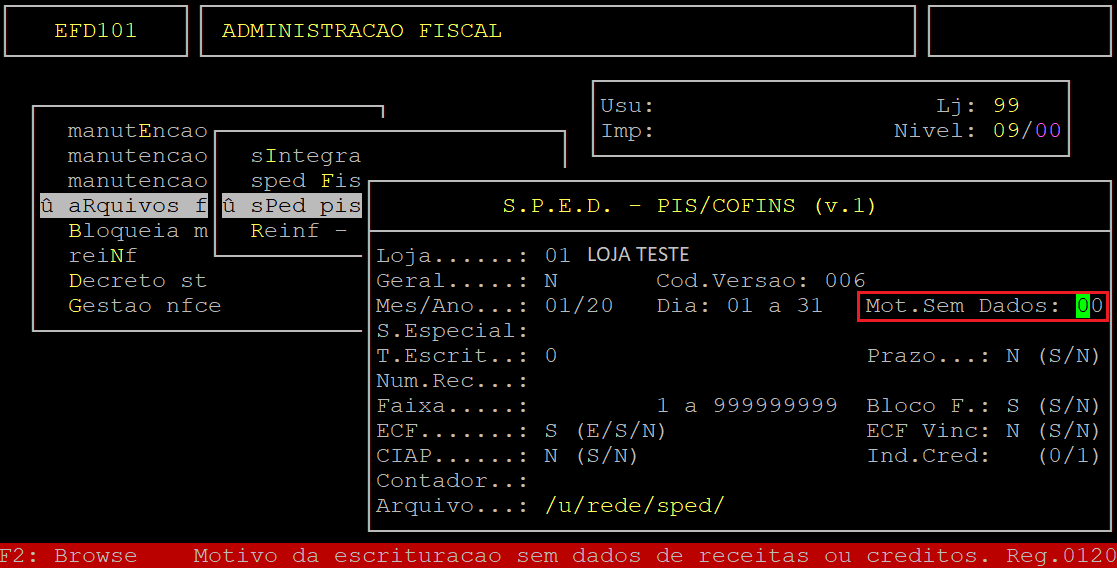Toggle the Bloco F S/N value
1117x568 pixels.
(1013, 406)
